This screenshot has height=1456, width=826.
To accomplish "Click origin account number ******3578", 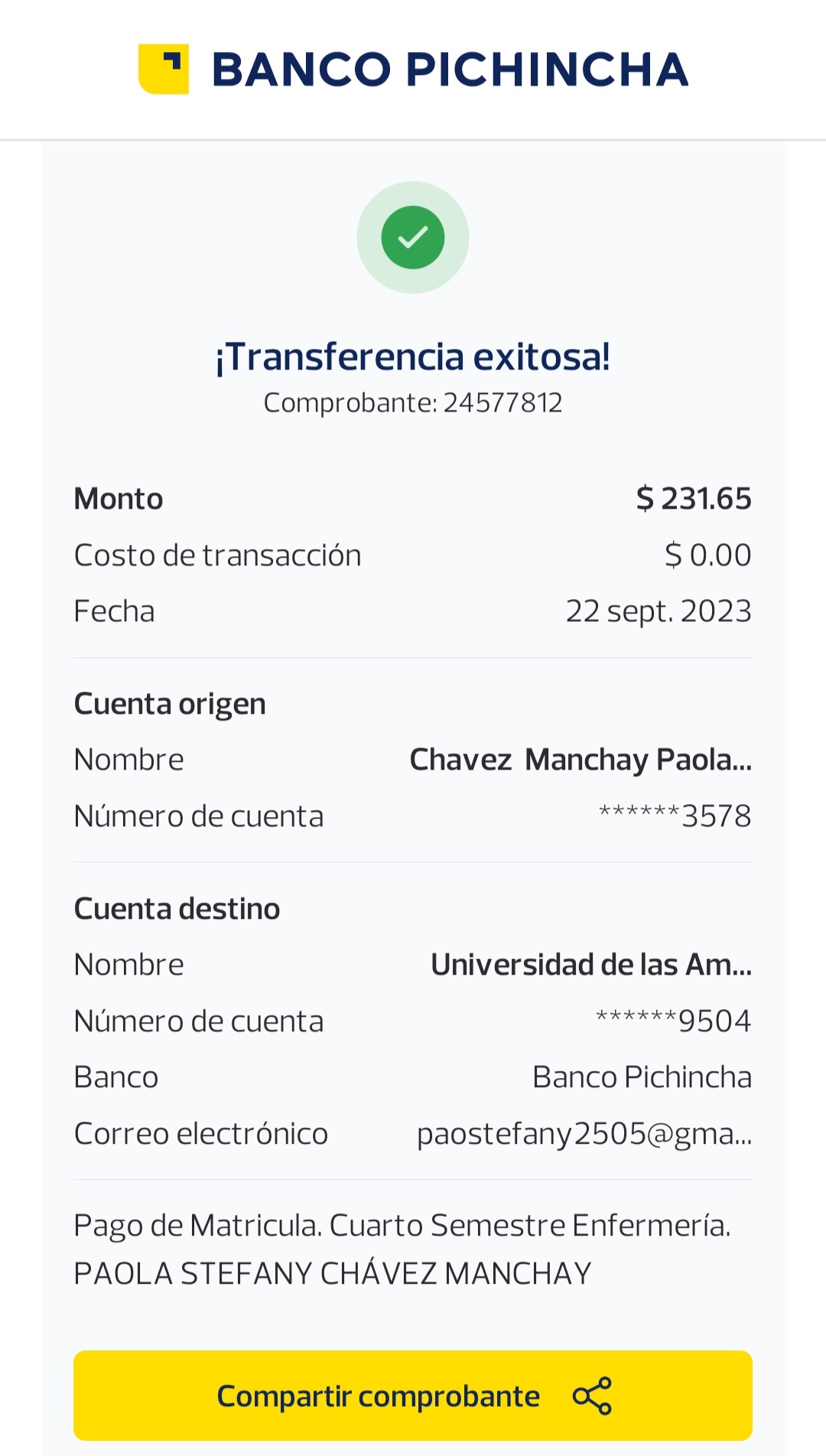I will (675, 816).
